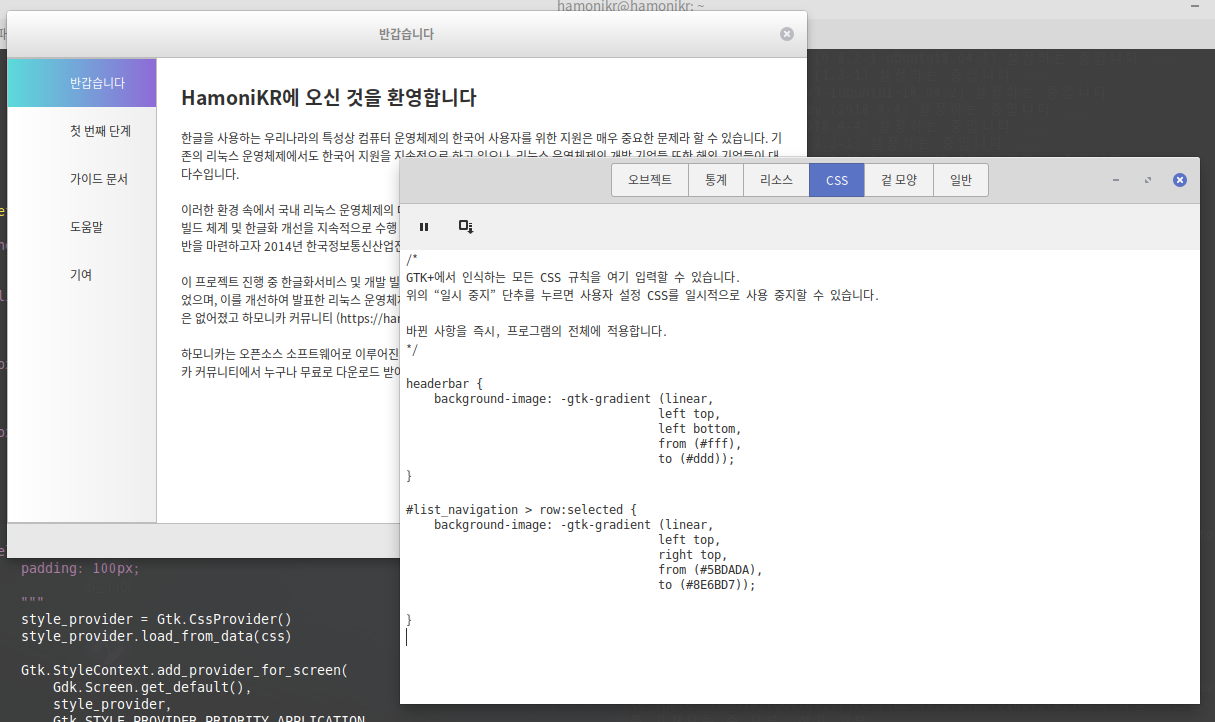The image size is (1215, 722).
Task: Switch to the 오브젝트 tab
Action: (x=650, y=181)
